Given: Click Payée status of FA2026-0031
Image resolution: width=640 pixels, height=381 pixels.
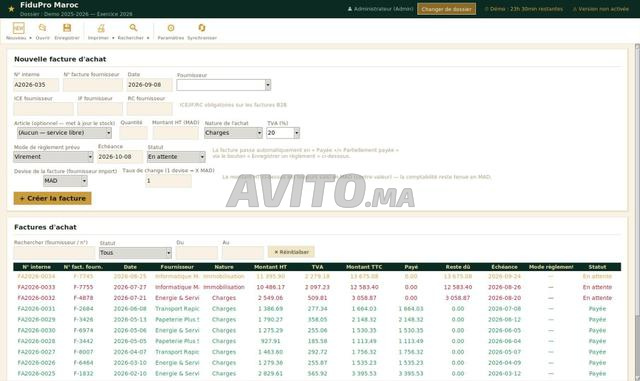Looking at the screenshot, I should pyautogui.click(x=597, y=309).
